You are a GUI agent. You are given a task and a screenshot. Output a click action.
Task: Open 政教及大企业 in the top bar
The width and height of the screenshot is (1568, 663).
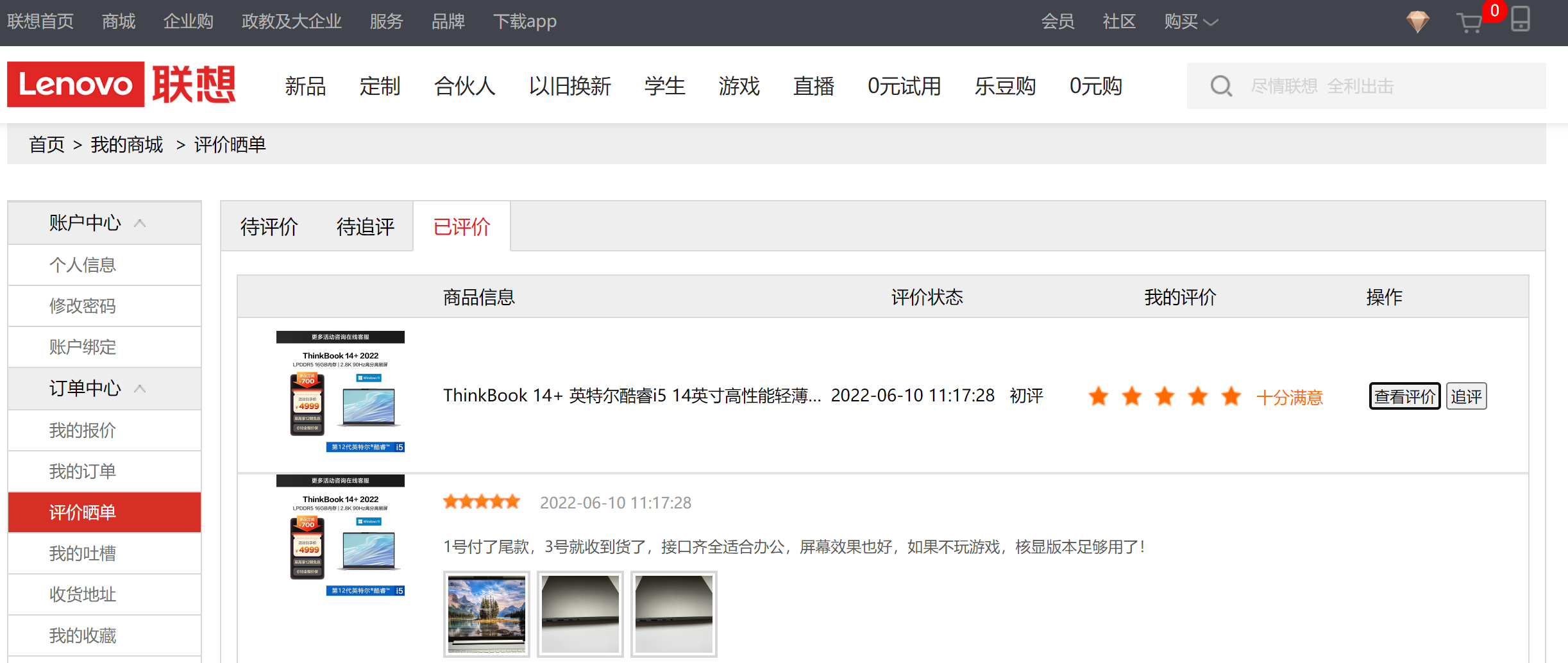(x=291, y=22)
